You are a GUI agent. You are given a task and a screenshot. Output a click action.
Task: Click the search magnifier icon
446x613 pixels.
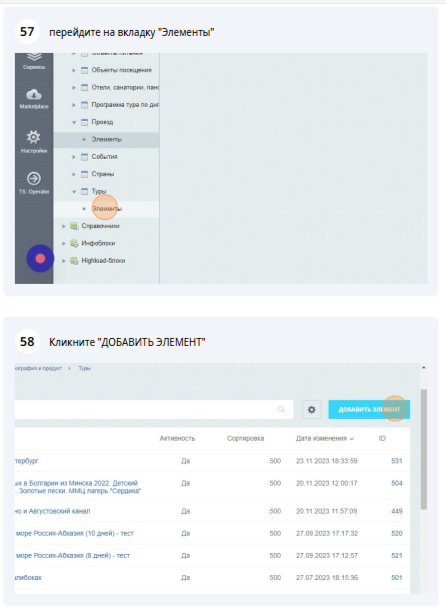[281, 409]
